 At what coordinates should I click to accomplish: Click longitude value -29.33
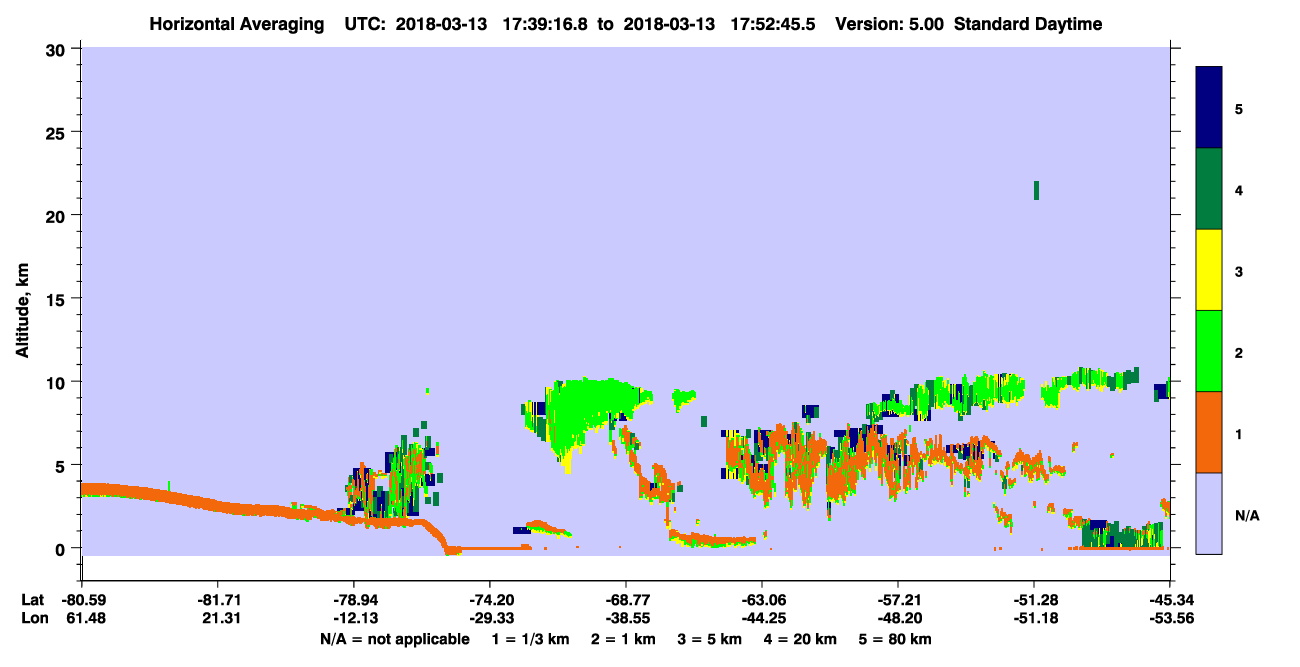(489, 619)
